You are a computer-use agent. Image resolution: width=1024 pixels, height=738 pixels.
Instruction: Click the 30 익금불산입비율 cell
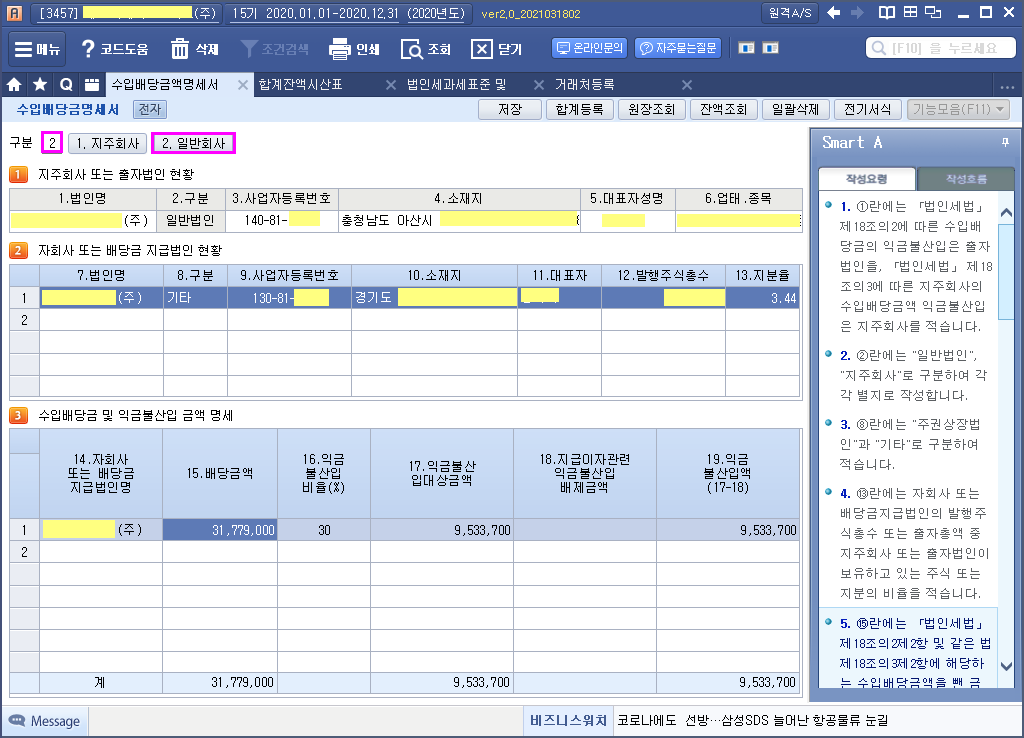click(324, 530)
